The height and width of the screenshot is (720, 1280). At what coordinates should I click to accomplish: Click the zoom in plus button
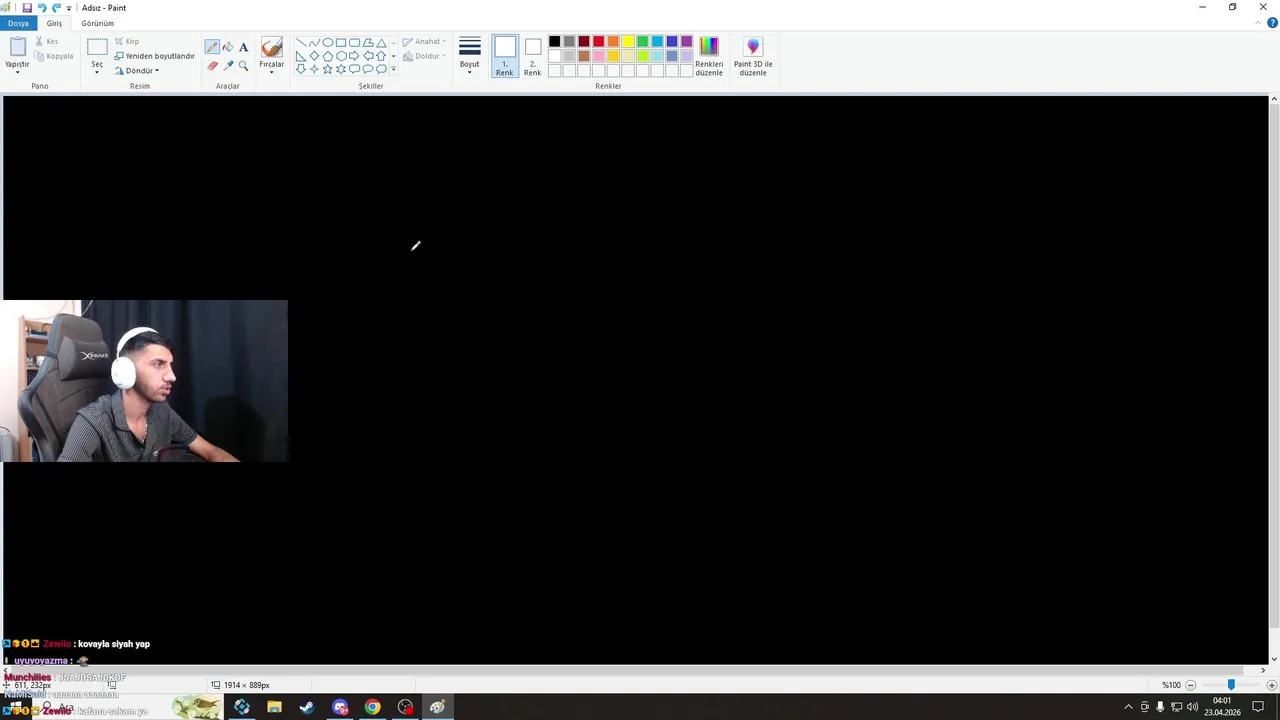point(1272,685)
